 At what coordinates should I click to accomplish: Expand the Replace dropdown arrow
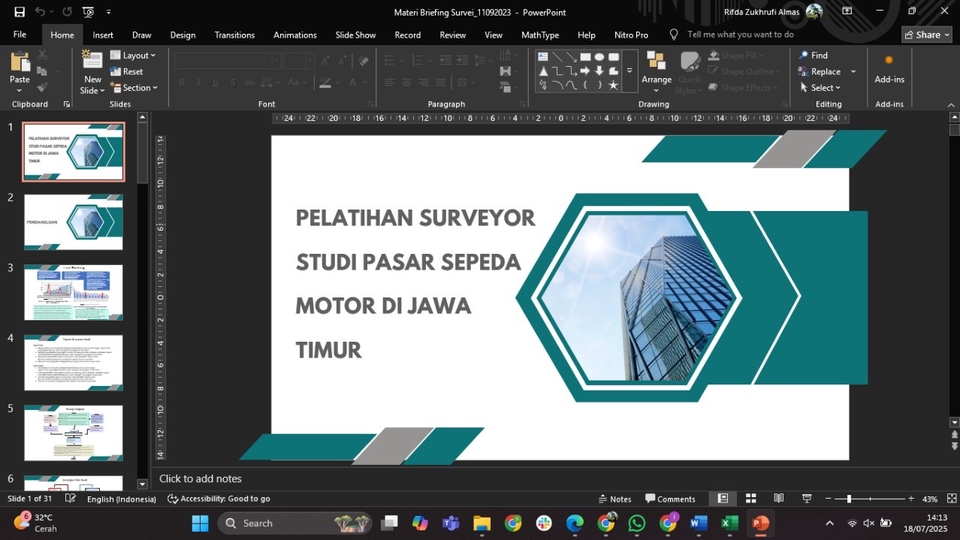[x=853, y=72]
